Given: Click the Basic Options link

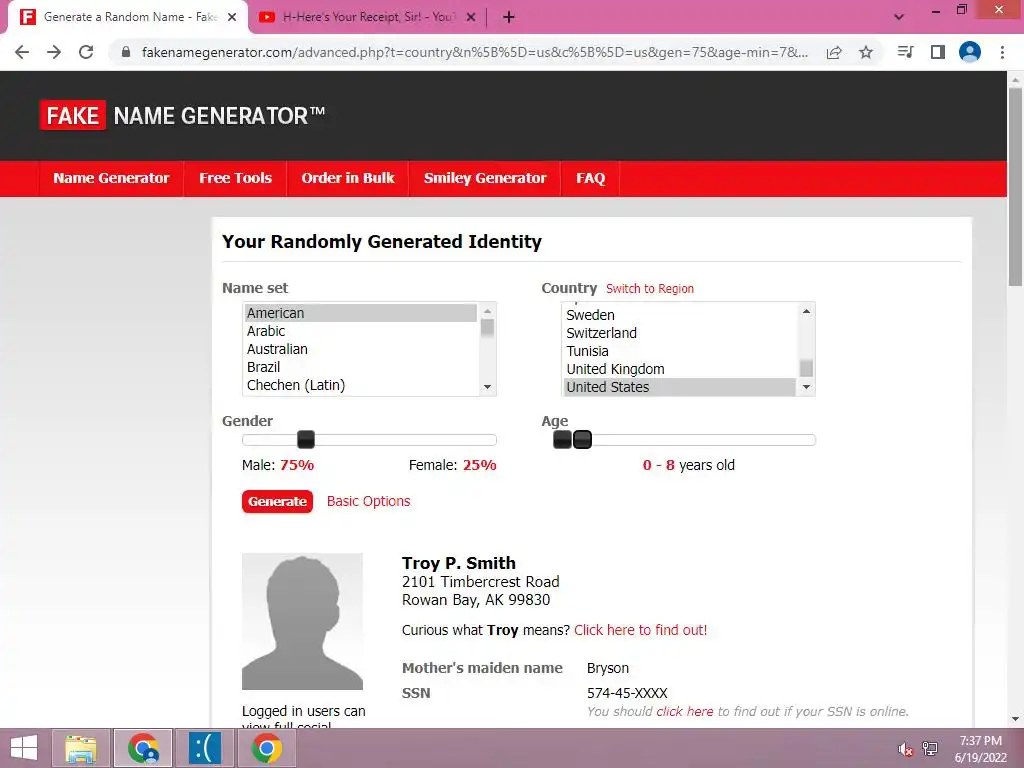Looking at the screenshot, I should pos(368,501).
